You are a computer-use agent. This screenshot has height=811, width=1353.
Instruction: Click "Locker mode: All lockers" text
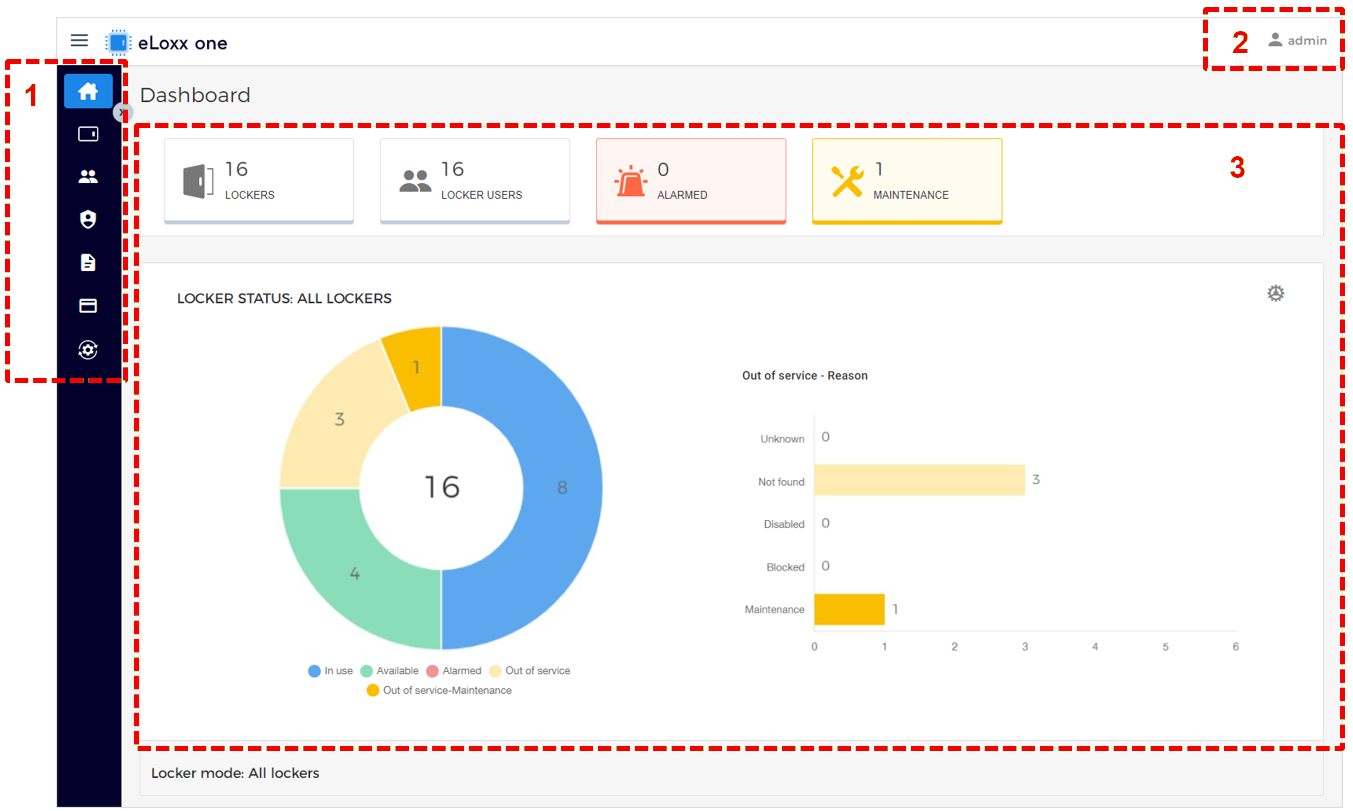(235, 773)
